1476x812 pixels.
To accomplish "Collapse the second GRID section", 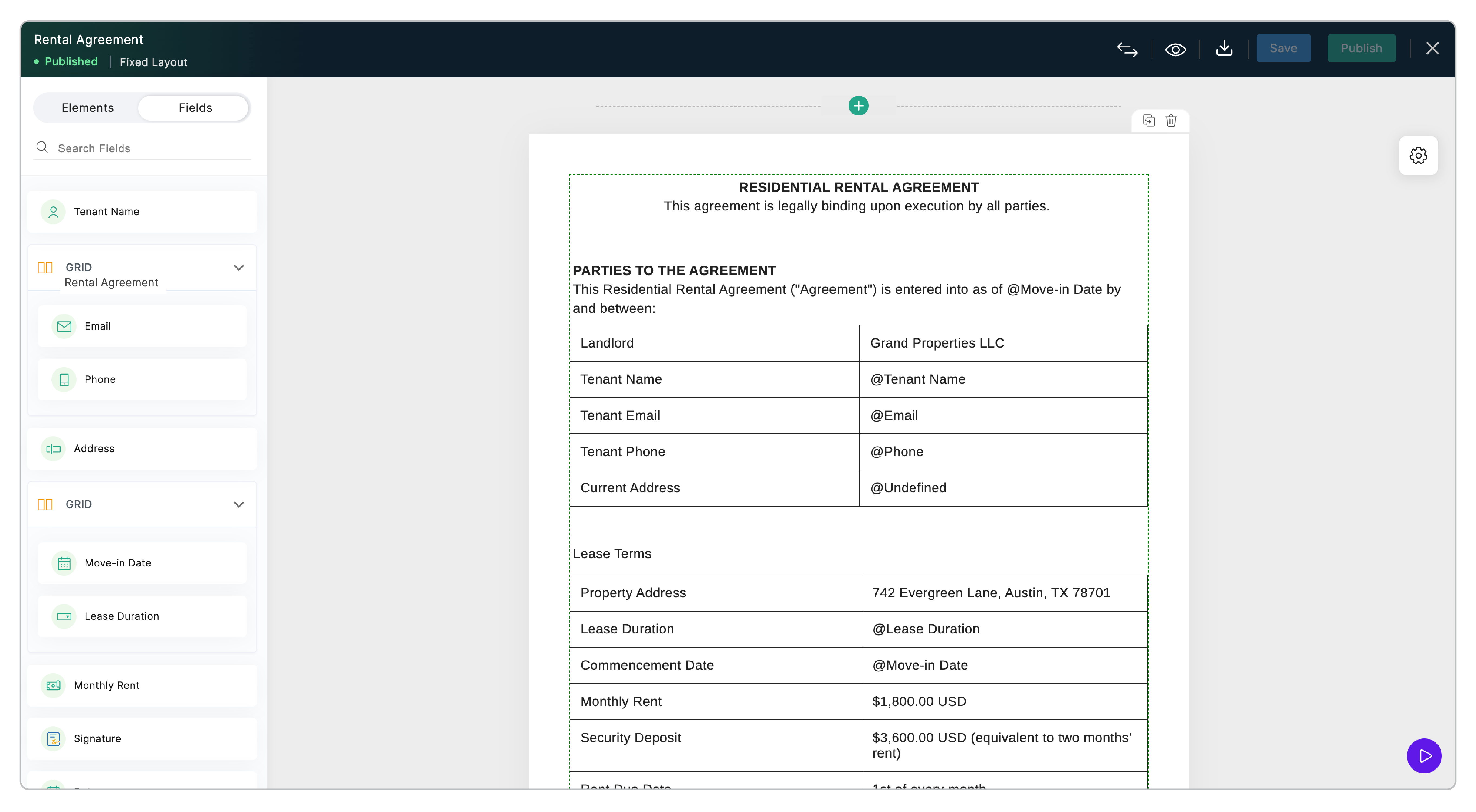I will point(239,504).
